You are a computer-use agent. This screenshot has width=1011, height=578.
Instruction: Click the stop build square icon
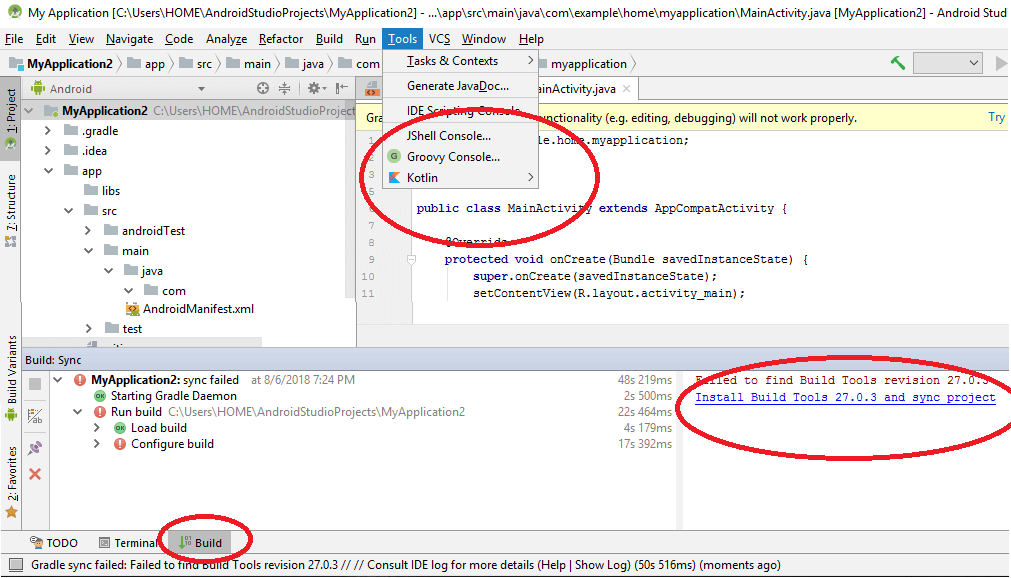click(35, 384)
